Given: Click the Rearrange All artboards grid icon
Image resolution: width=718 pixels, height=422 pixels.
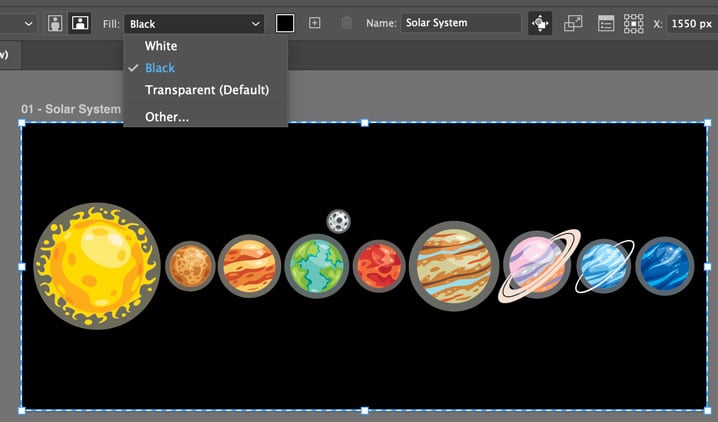Looking at the screenshot, I should (633, 23).
